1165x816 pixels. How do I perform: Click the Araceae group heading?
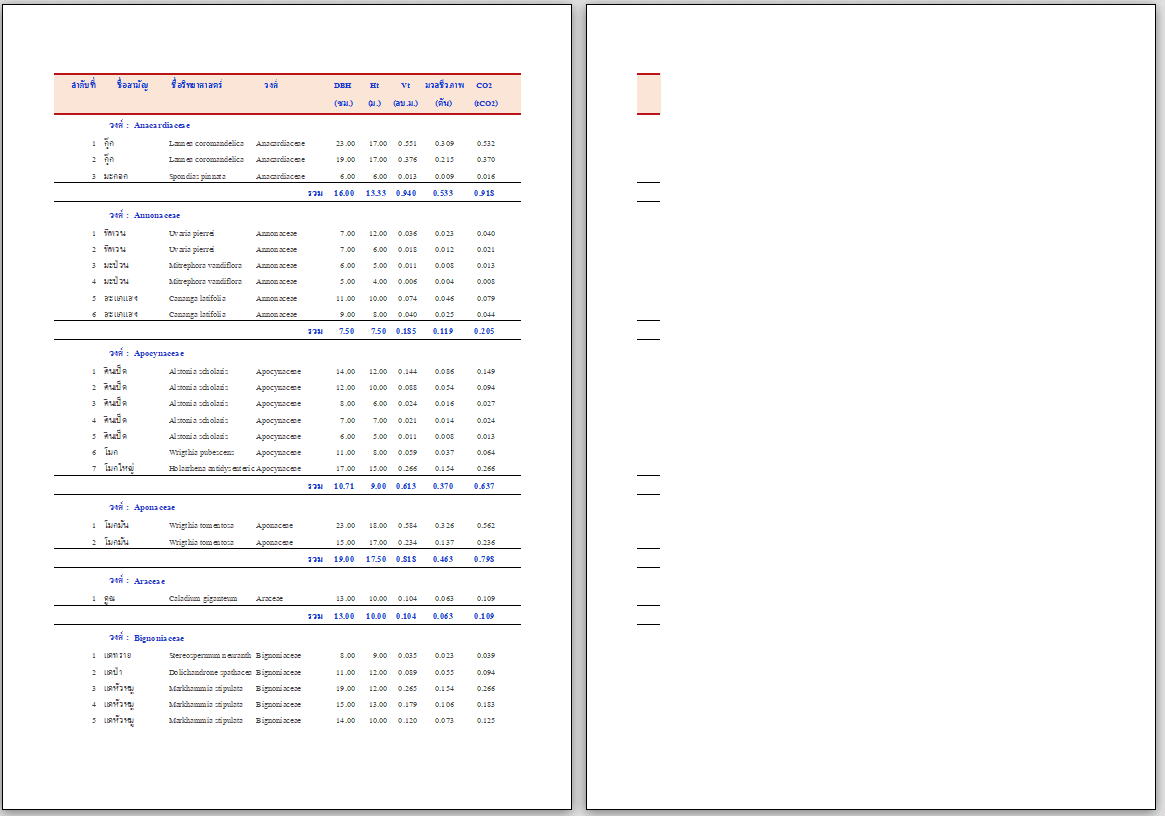coord(149,581)
